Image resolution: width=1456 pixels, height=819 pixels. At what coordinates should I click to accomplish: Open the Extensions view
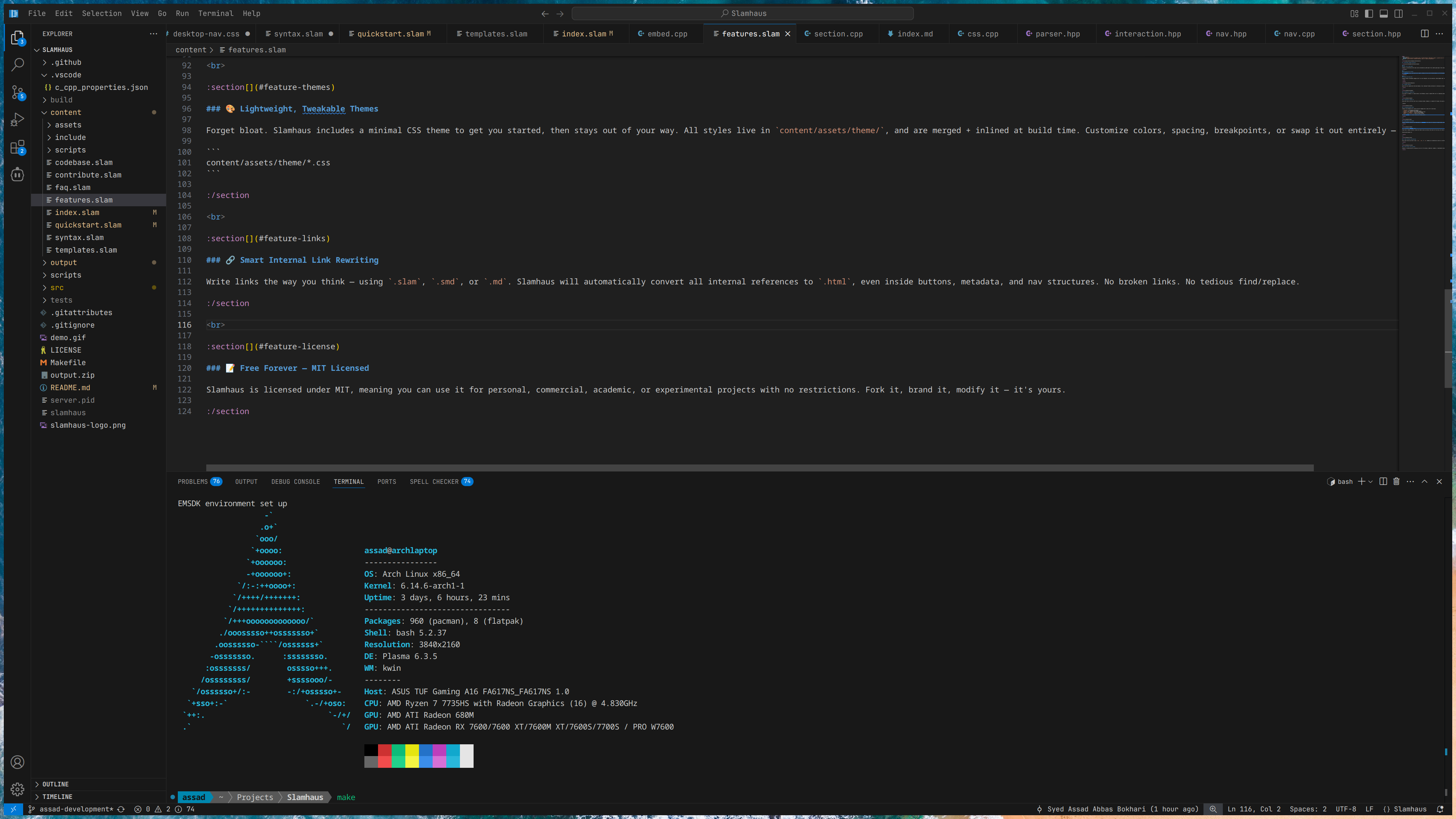click(x=17, y=147)
